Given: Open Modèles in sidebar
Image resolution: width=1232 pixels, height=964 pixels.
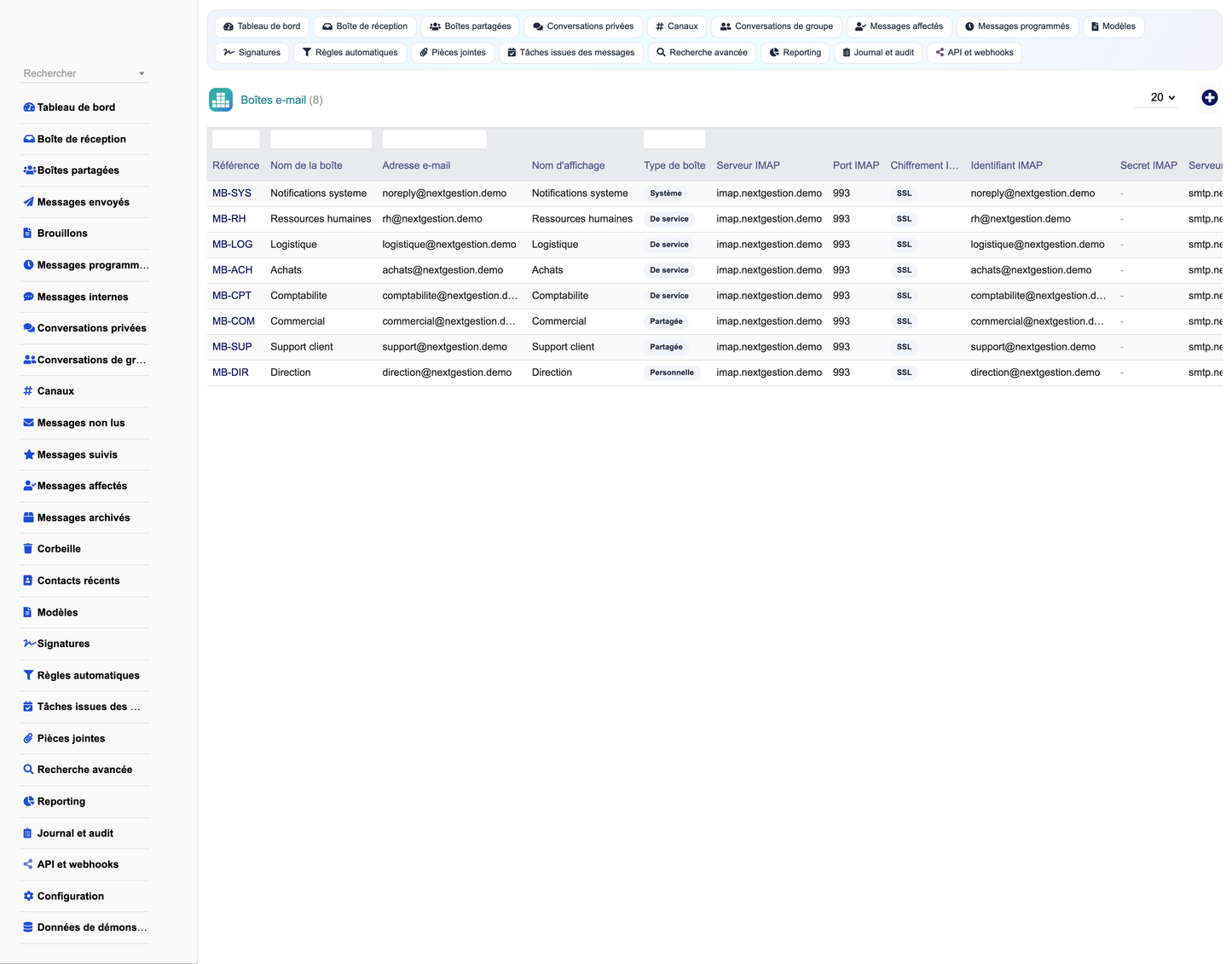Looking at the screenshot, I should 85,612.
